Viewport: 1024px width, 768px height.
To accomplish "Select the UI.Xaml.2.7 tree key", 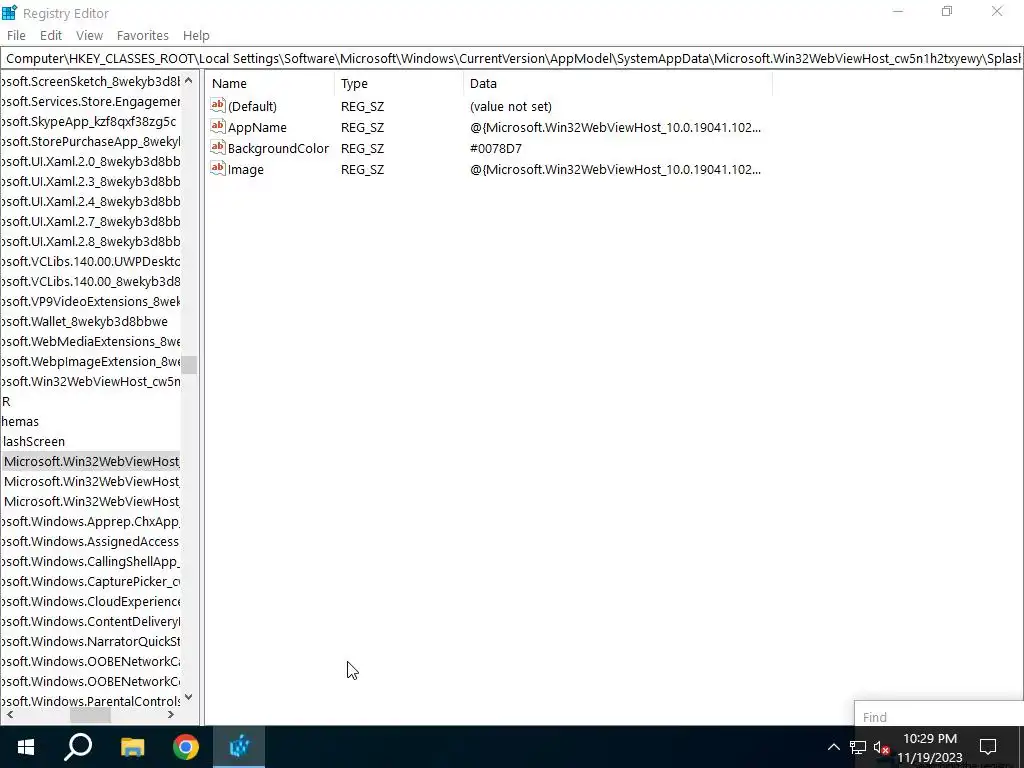I will pyautogui.click(x=90, y=221).
